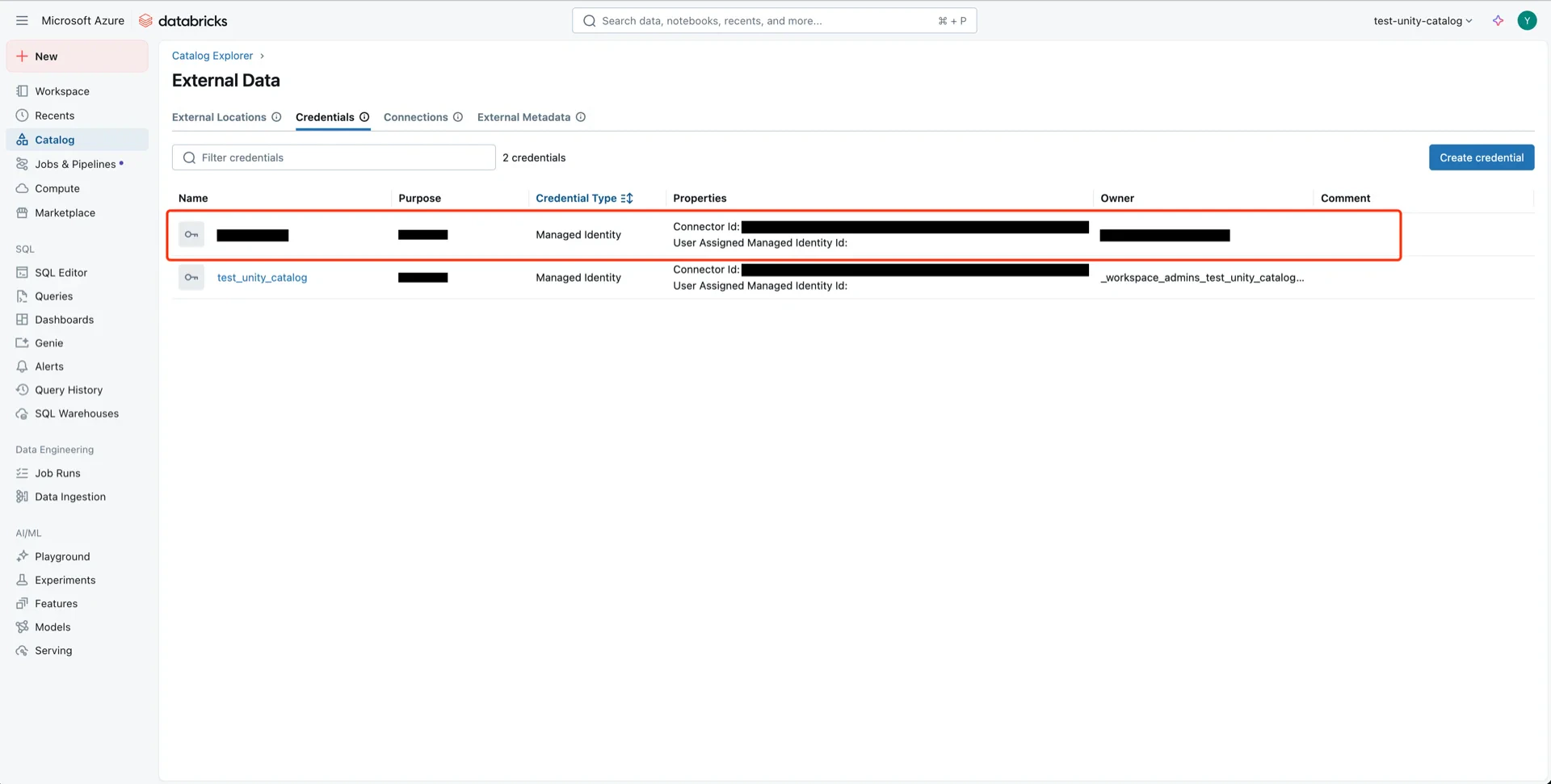Click the info icon beside Connections

tap(458, 117)
